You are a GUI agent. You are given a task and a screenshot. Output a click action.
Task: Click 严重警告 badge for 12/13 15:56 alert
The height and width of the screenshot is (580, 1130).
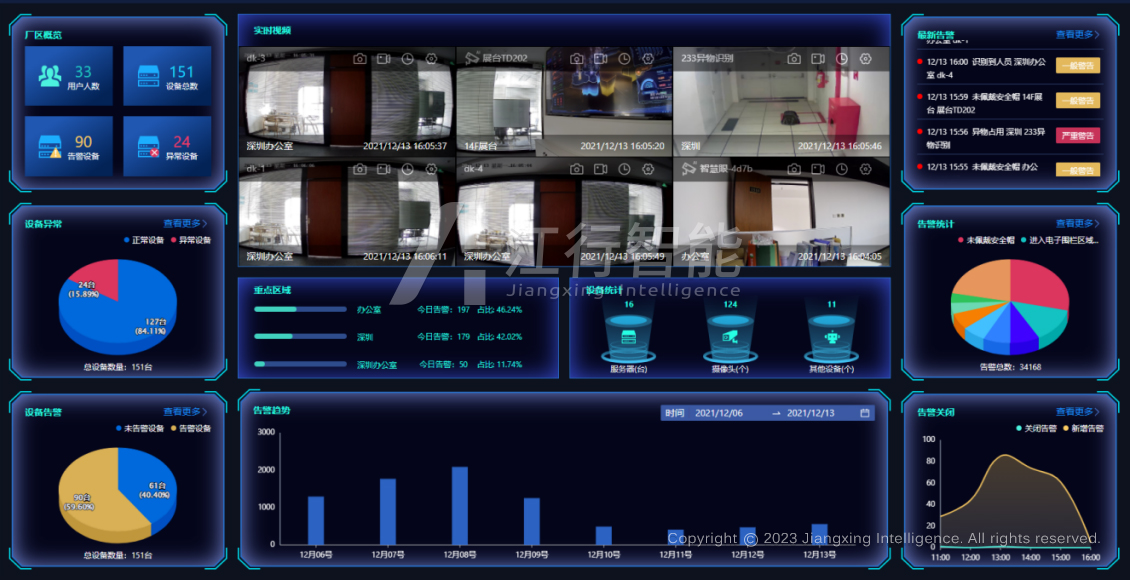(1078, 135)
